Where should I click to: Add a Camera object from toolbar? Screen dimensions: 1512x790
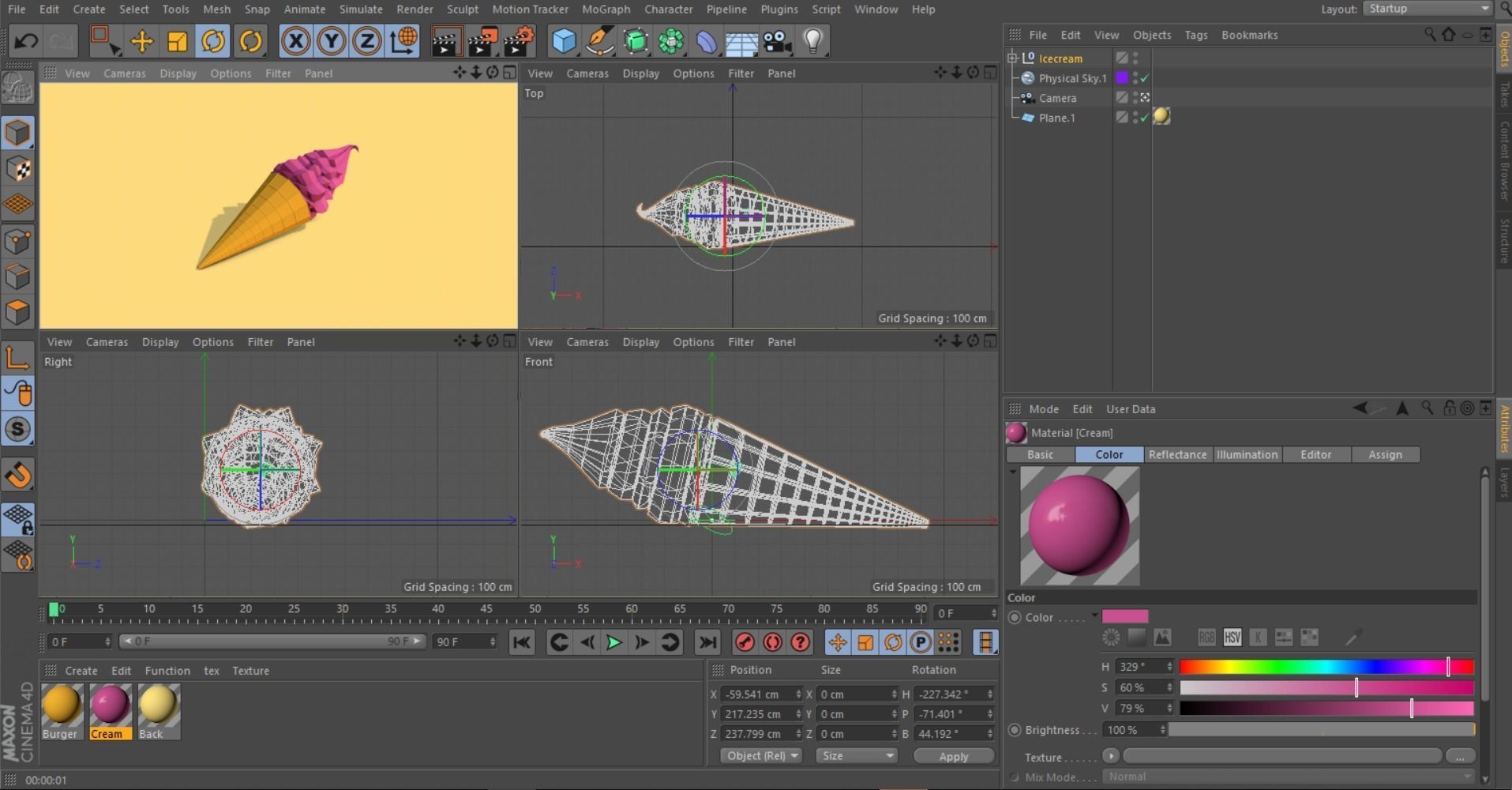coord(777,40)
